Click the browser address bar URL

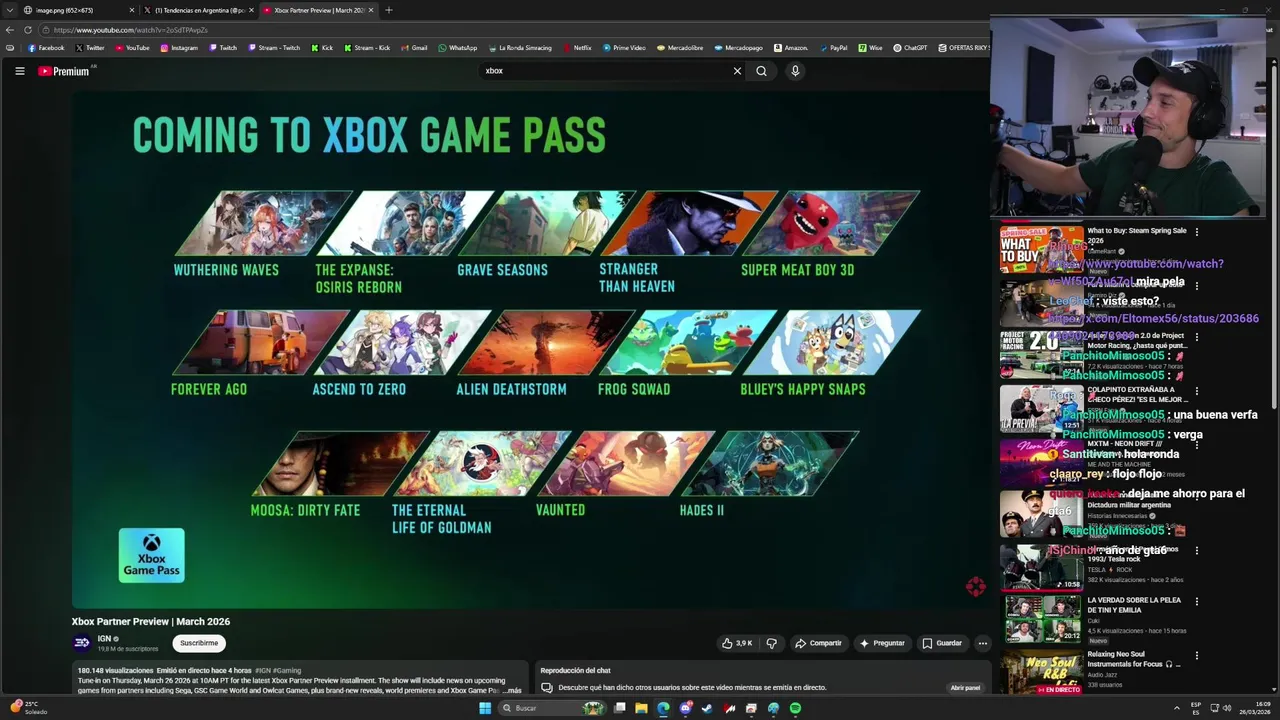(x=130, y=30)
